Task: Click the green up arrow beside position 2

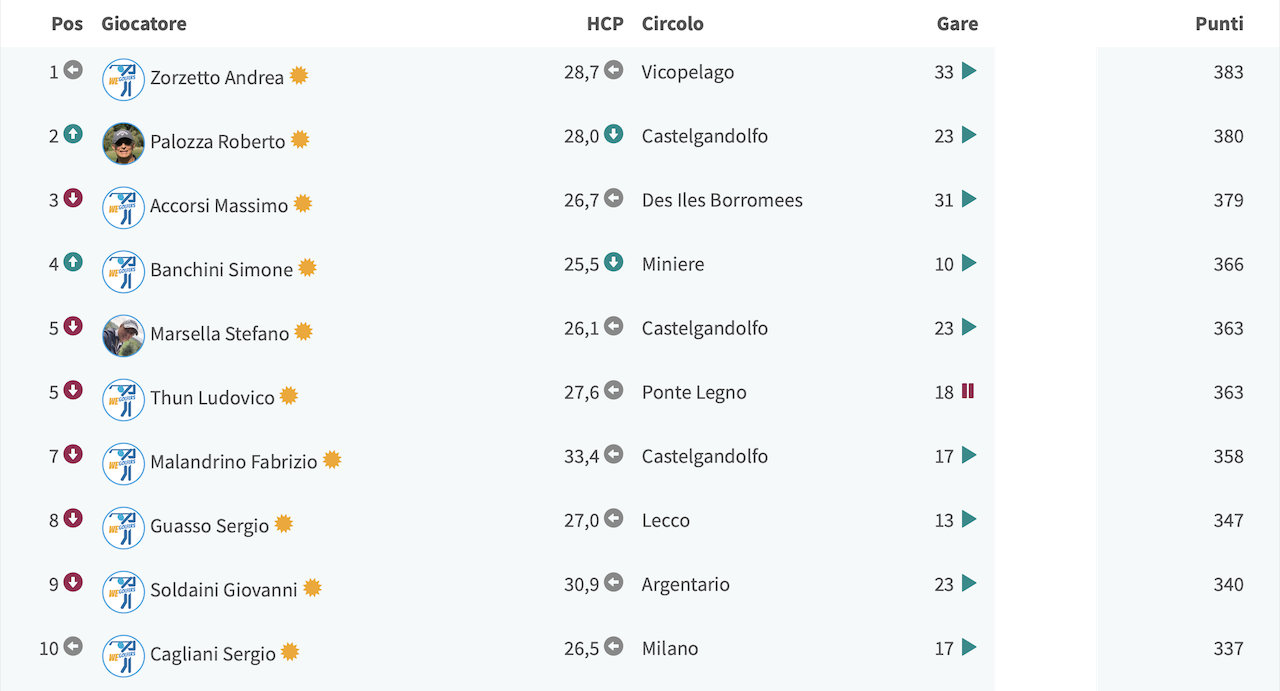Action: click(x=73, y=134)
